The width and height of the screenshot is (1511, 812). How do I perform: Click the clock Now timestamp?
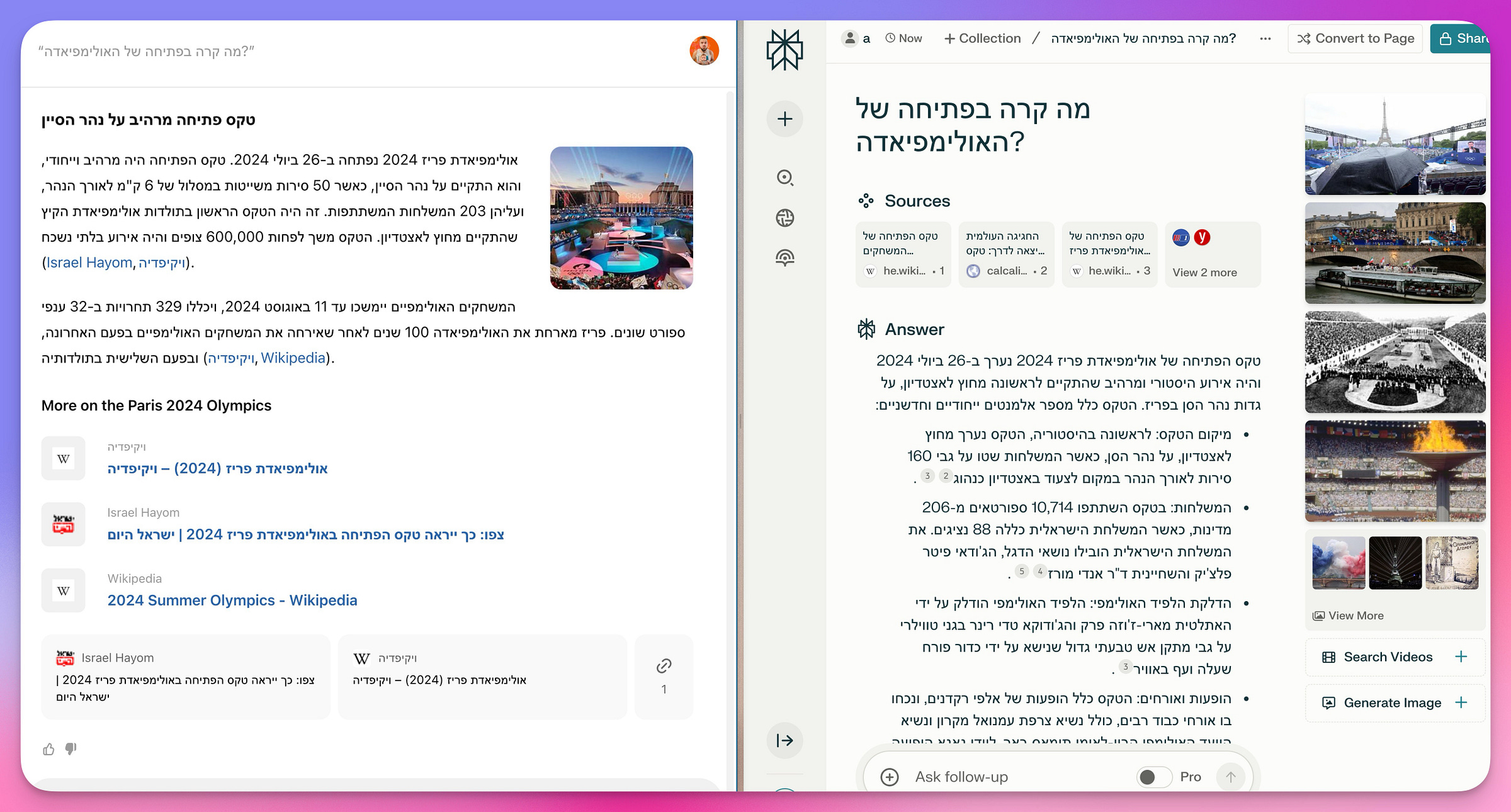pyautogui.click(x=903, y=38)
